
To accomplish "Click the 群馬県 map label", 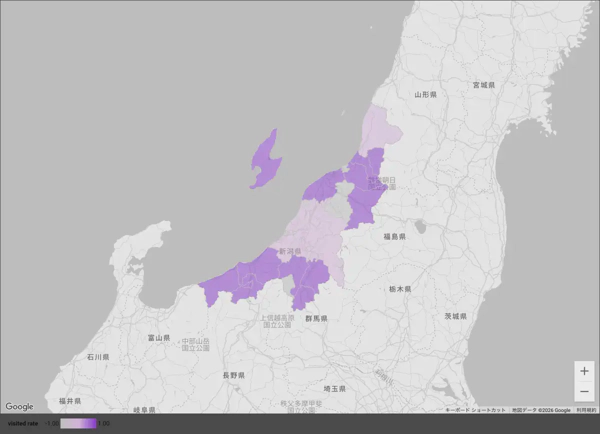I will pyautogui.click(x=316, y=318).
